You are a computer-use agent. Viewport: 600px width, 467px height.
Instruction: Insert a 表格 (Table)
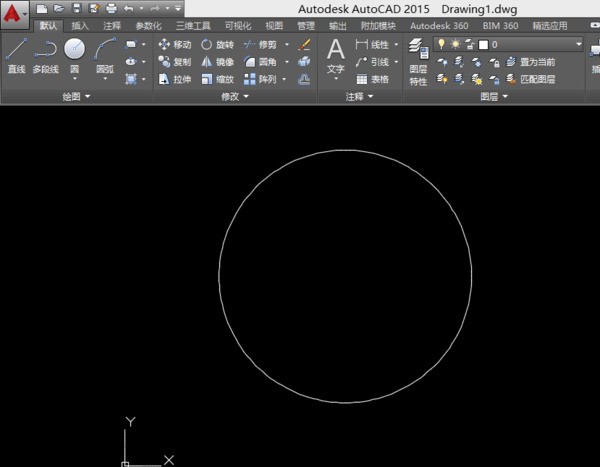[372, 79]
